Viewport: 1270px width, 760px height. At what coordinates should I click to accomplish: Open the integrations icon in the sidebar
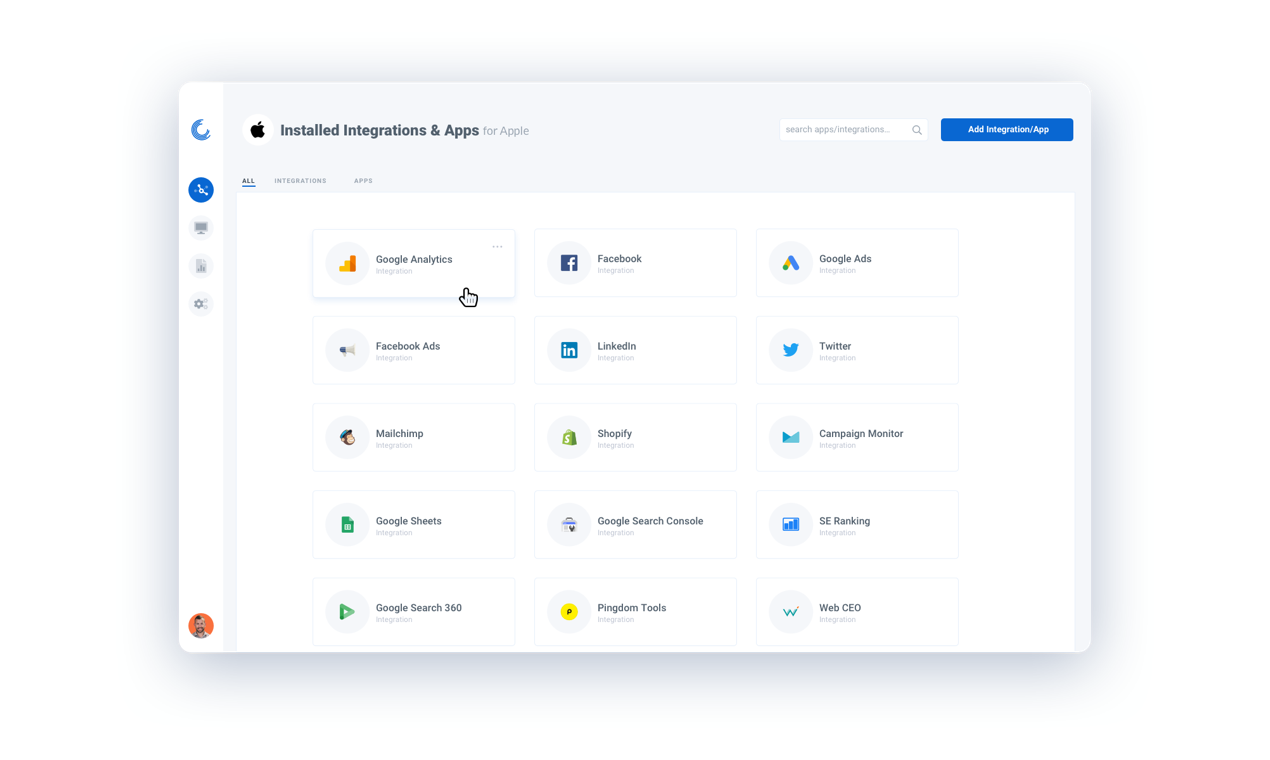click(201, 190)
